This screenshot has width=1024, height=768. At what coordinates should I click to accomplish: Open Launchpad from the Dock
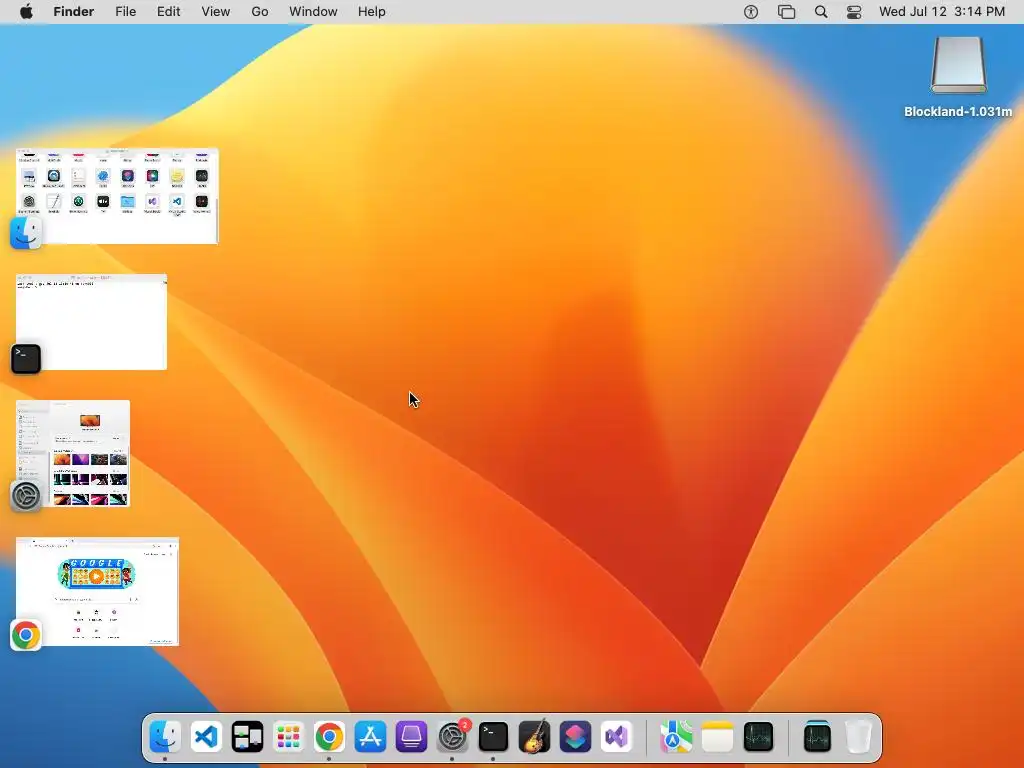[x=288, y=737]
